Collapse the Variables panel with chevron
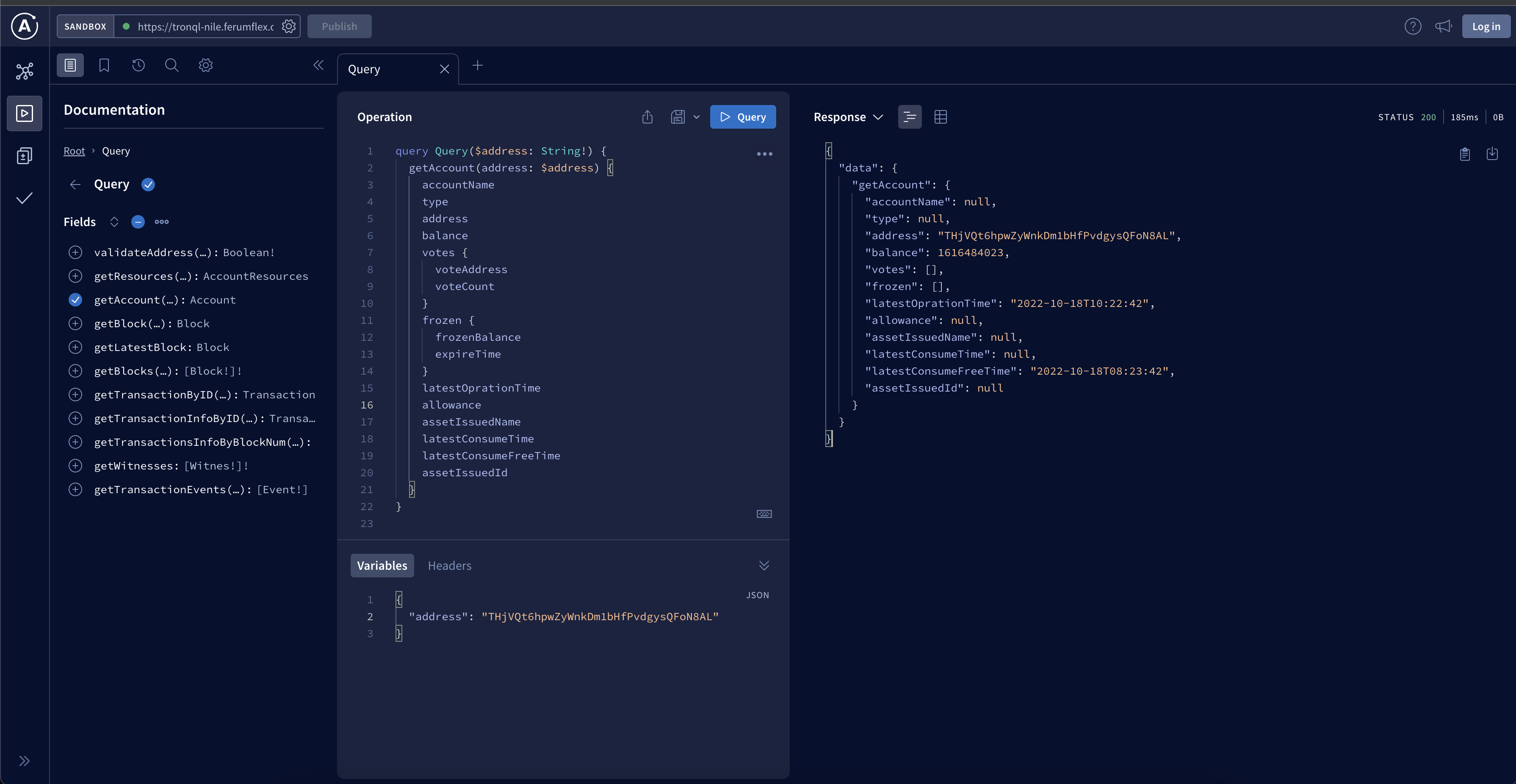Image resolution: width=1516 pixels, height=784 pixels. 764,566
